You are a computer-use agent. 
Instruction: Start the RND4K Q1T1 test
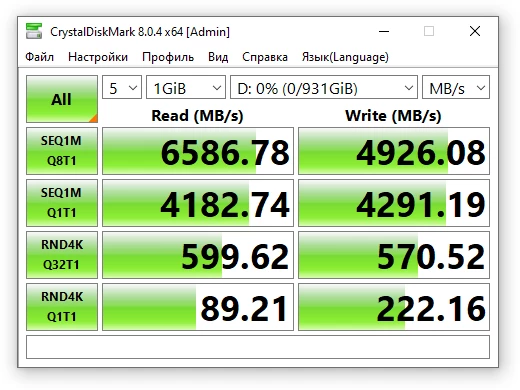point(62,307)
